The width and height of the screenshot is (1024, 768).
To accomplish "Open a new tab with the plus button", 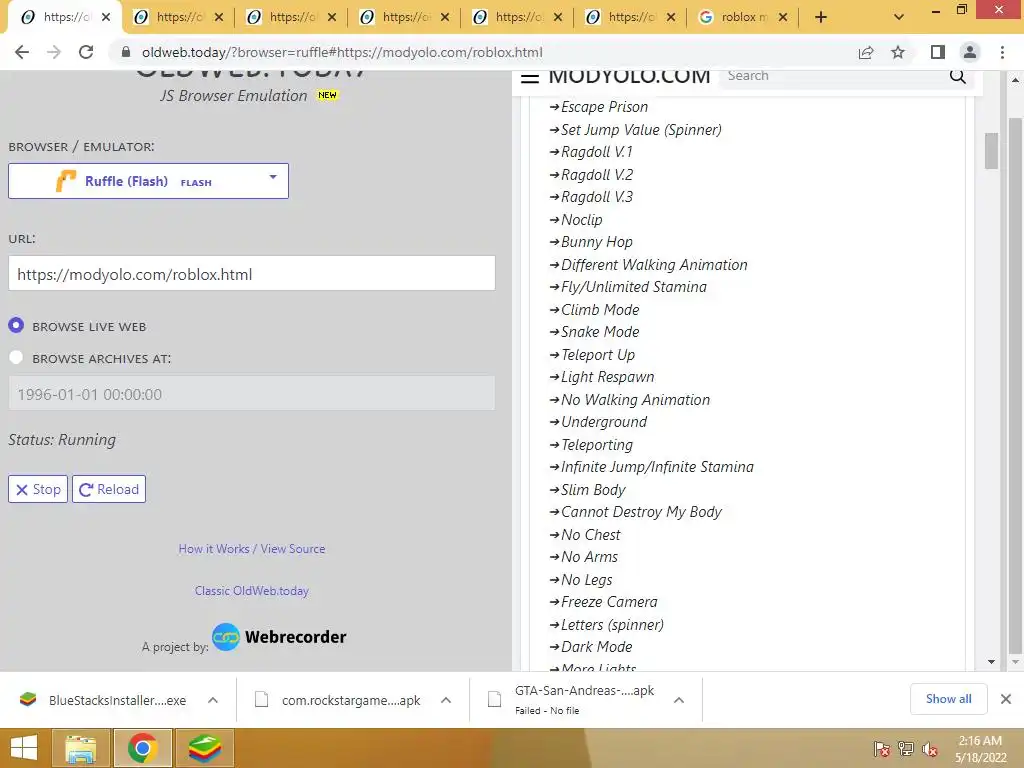I will click(821, 17).
